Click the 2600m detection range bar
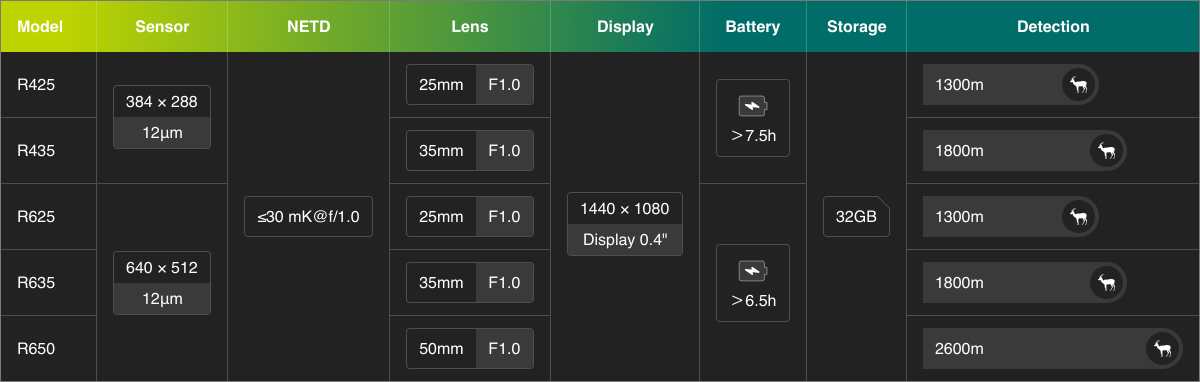 1053,349
